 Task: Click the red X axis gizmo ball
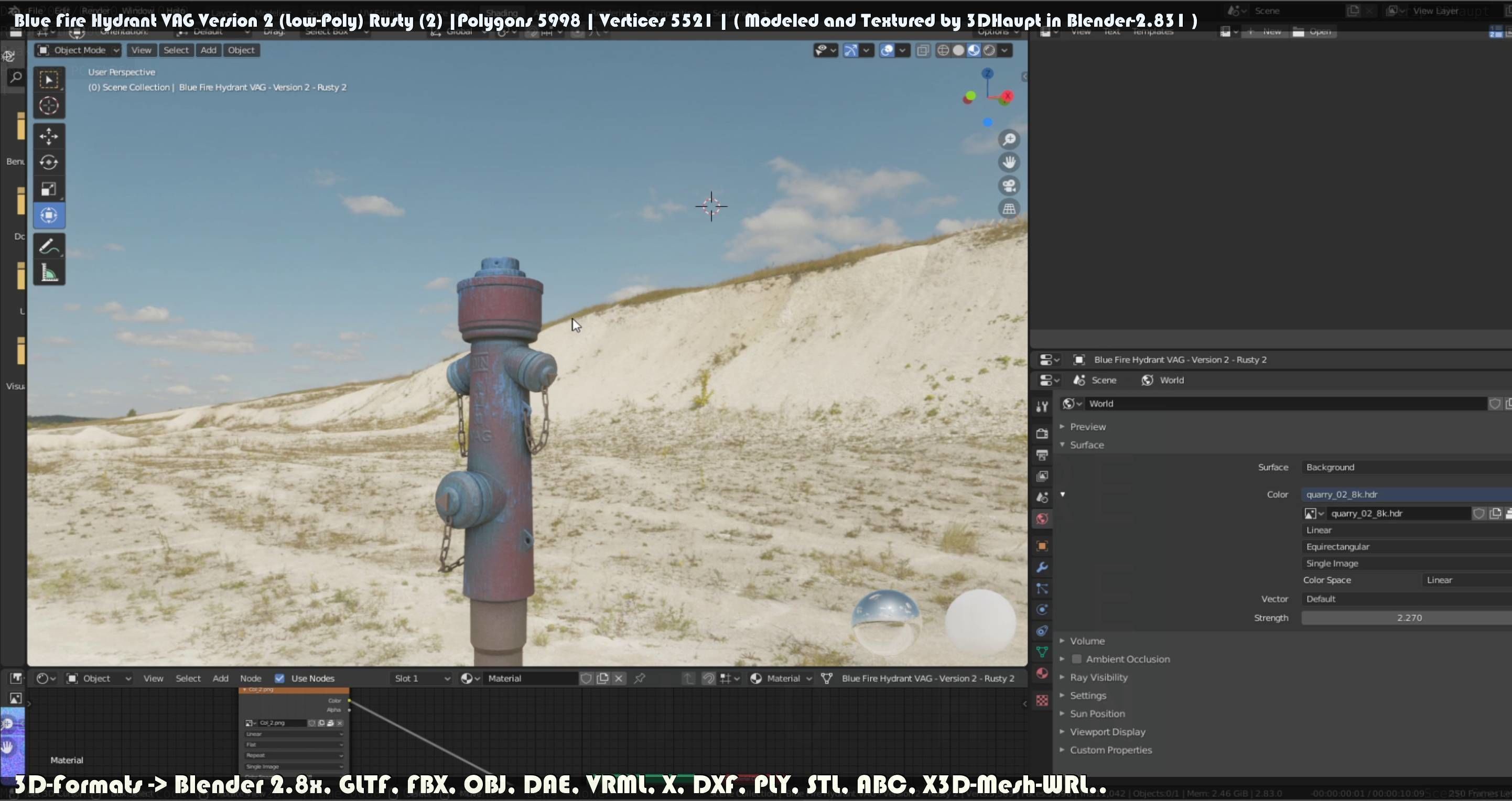click(x=1008, y=95)
